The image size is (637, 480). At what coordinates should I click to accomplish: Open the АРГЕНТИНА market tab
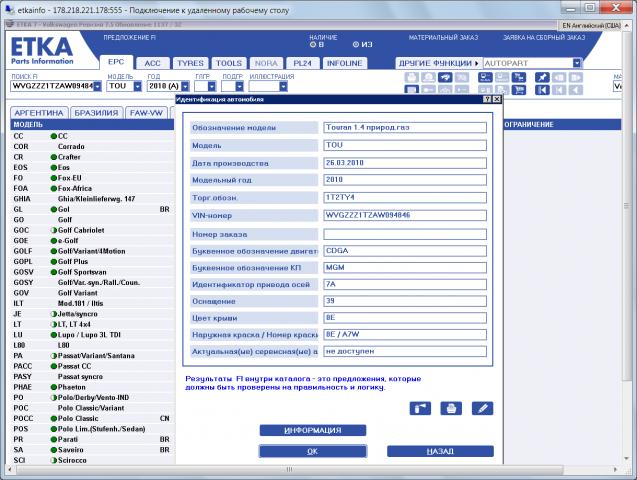[39, 112]
